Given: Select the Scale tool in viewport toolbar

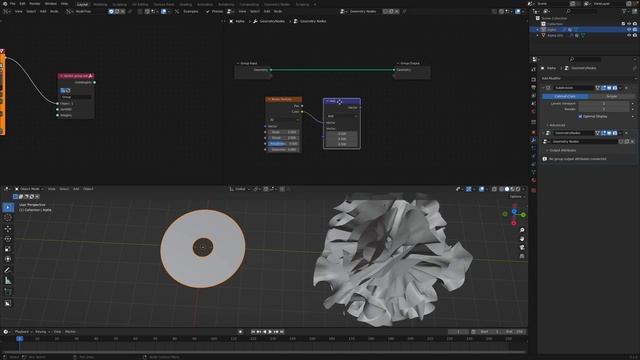Looking at the screenshot, I should [8, 249].
